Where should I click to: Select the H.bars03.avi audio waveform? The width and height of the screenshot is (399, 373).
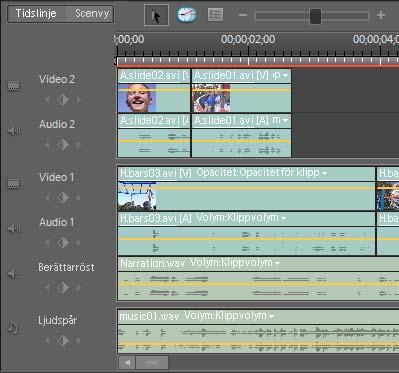click(x=246, y=241)
